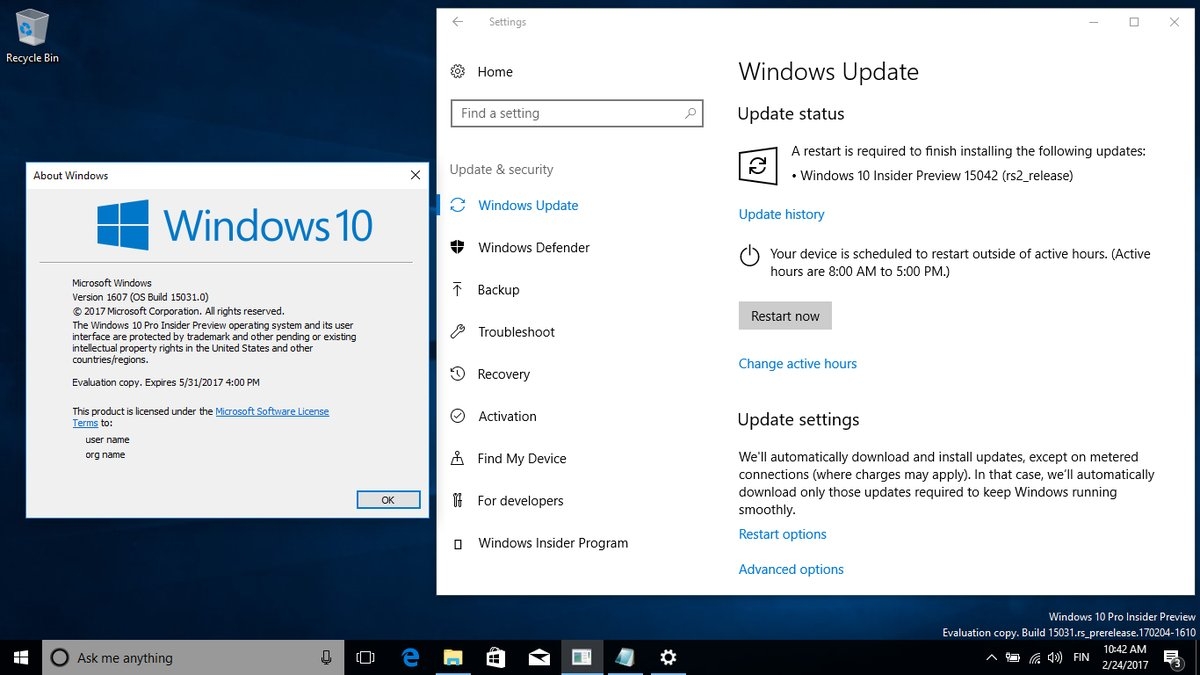Click the Ask me anything Cortana box
The image size is (1200, 675).
pos(192,657)
